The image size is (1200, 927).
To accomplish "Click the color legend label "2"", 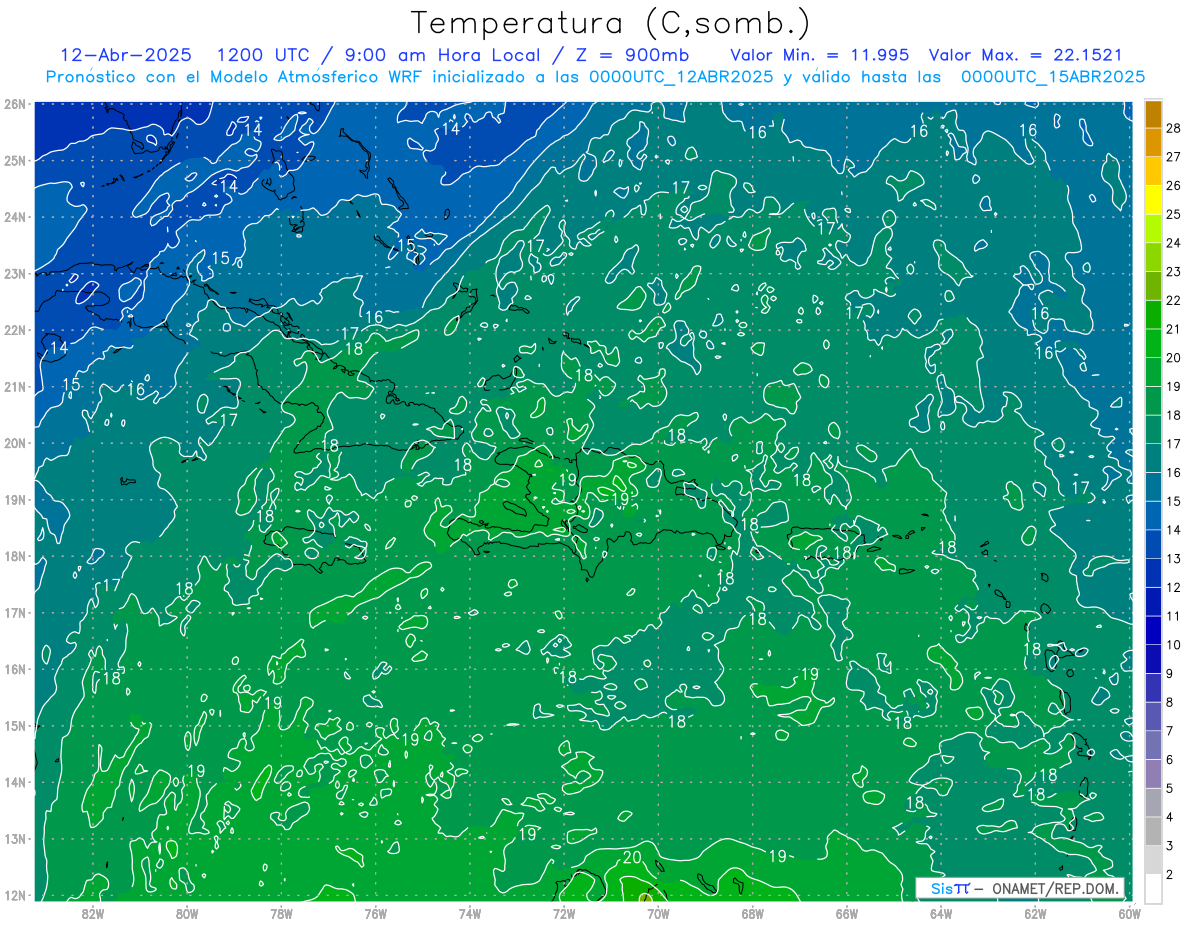I will [1170, 874].
